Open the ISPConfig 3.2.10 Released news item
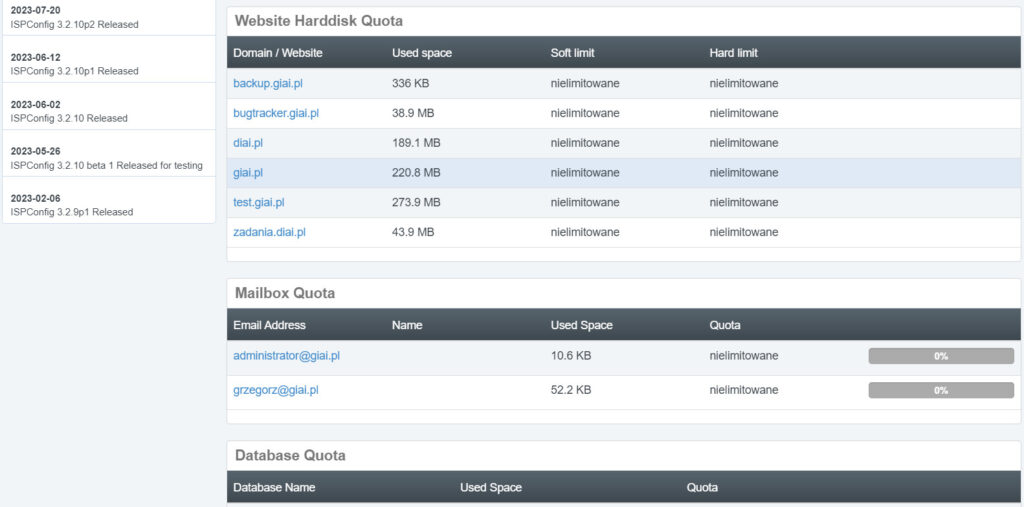 pos(69,118)
